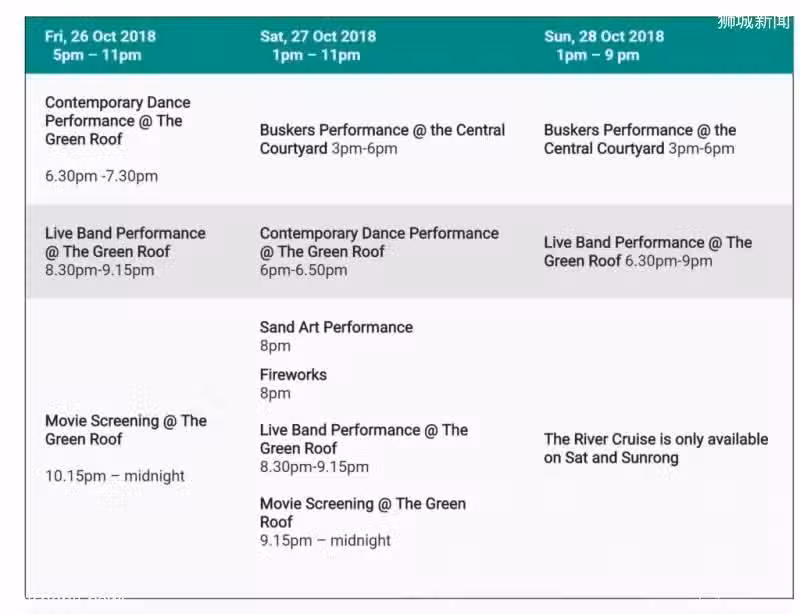Click the 5pm – 11pm Friday hours text

pyautogui.click(x=97, y=55)
